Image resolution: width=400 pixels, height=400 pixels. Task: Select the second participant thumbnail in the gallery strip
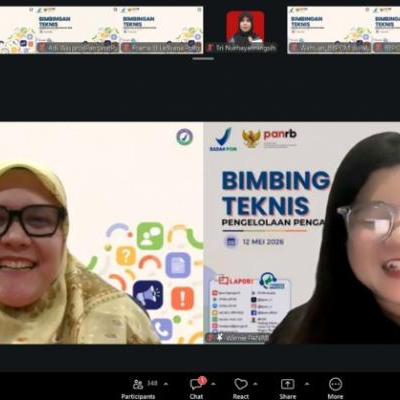(161, 30)
